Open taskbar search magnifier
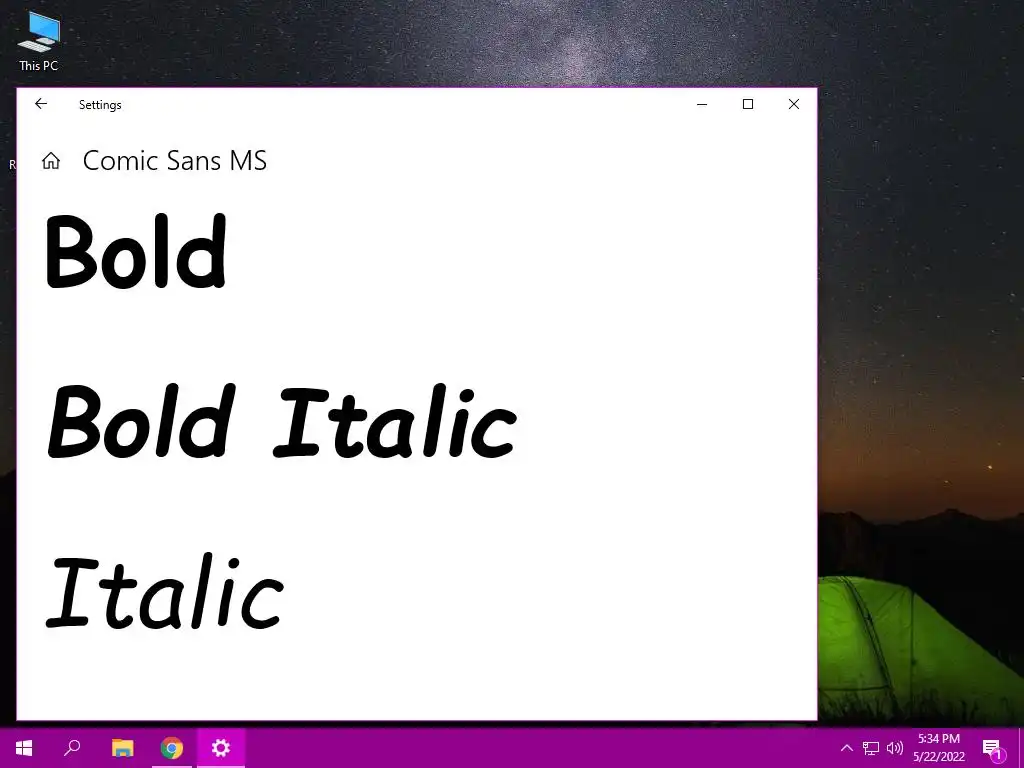This screenshot has height=768, width=1024. pyautogui.click(x=72, y=748)
